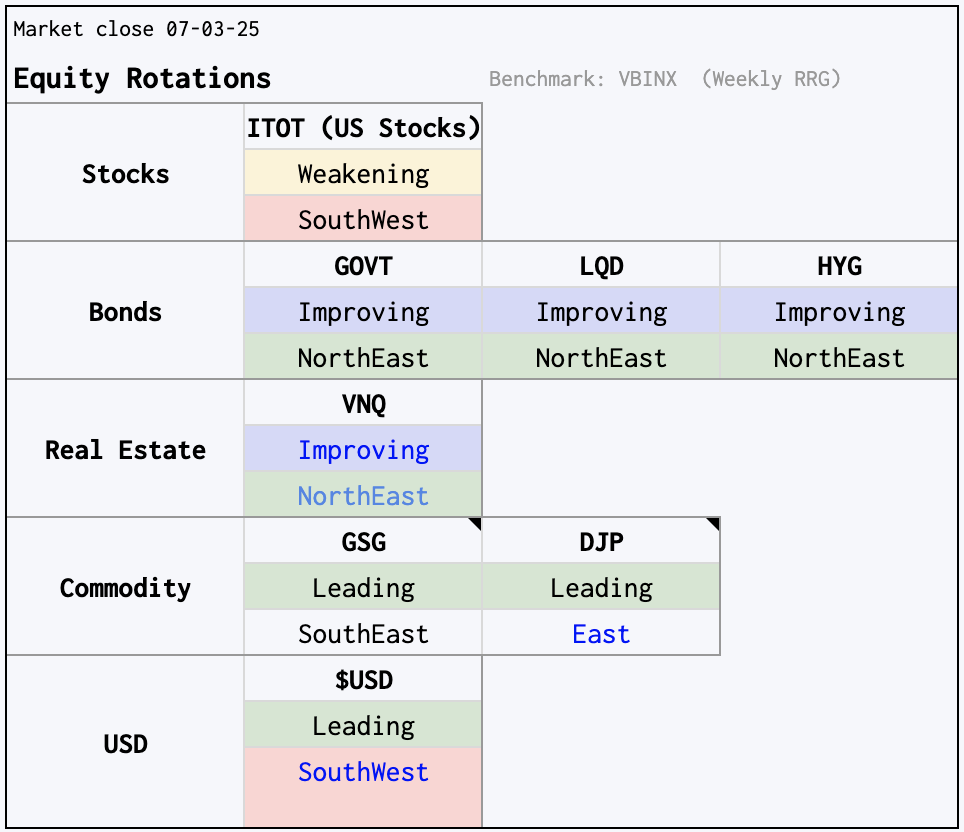Select the GOVT header cell
This screenshot has height=832, width=964.
tap(363, 265)
